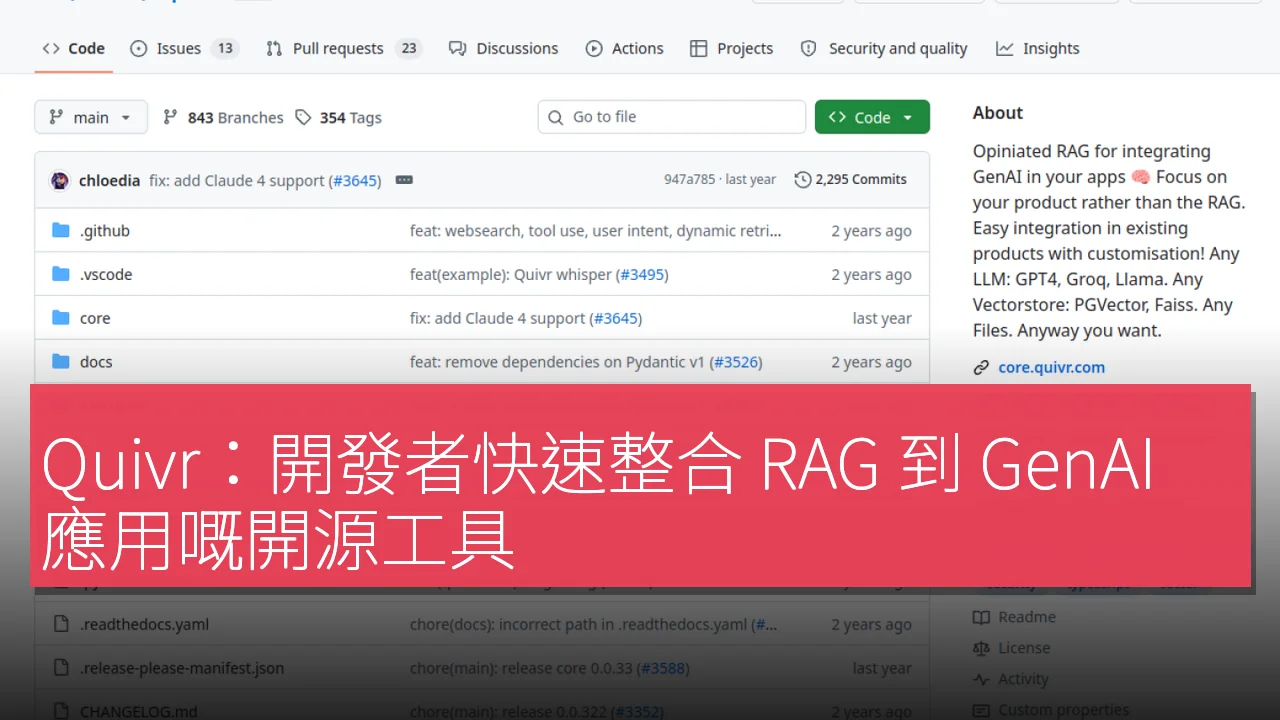Click the Projects table icon
The height and width of the screenshot is (720, 1280).
pyautogui.click(x=699, y=48)
